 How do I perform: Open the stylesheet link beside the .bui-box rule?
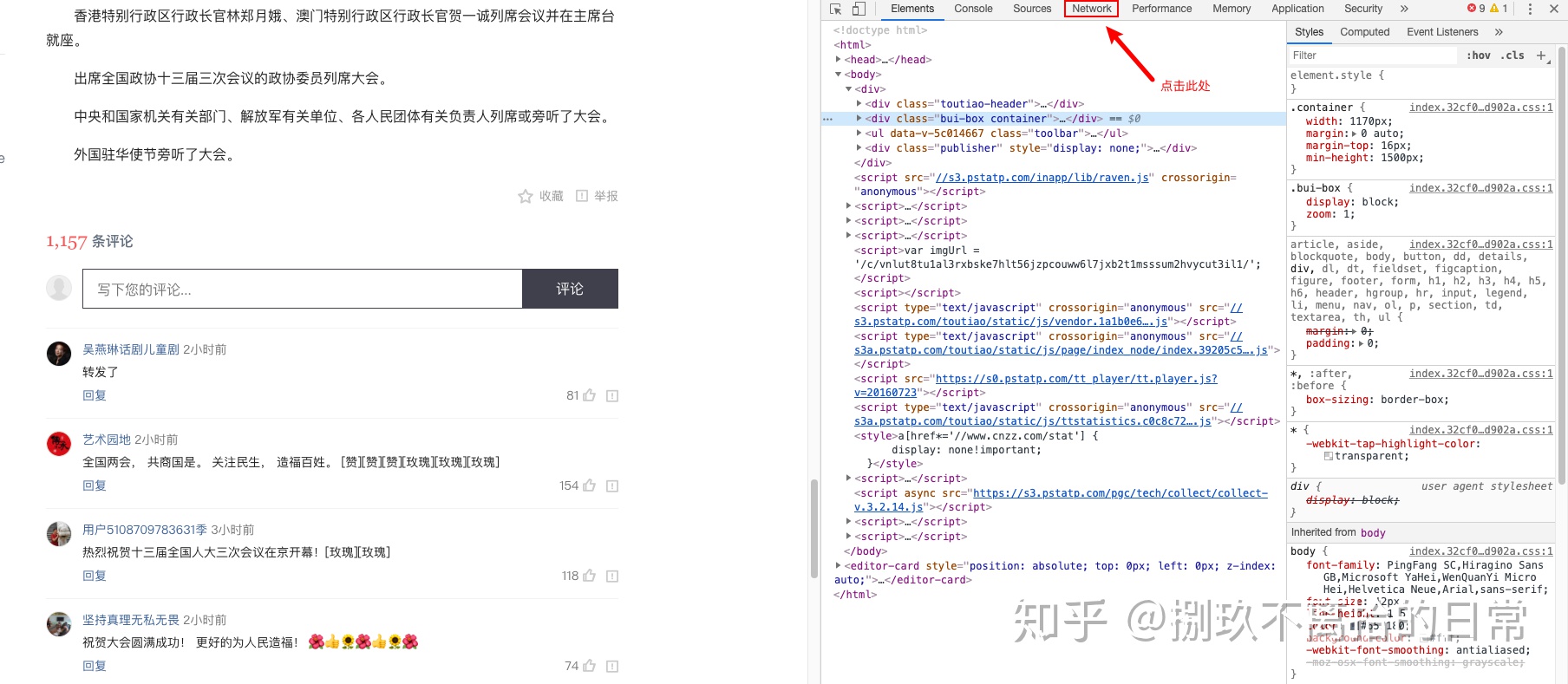pyautogui.click(x=1481, y=188)
